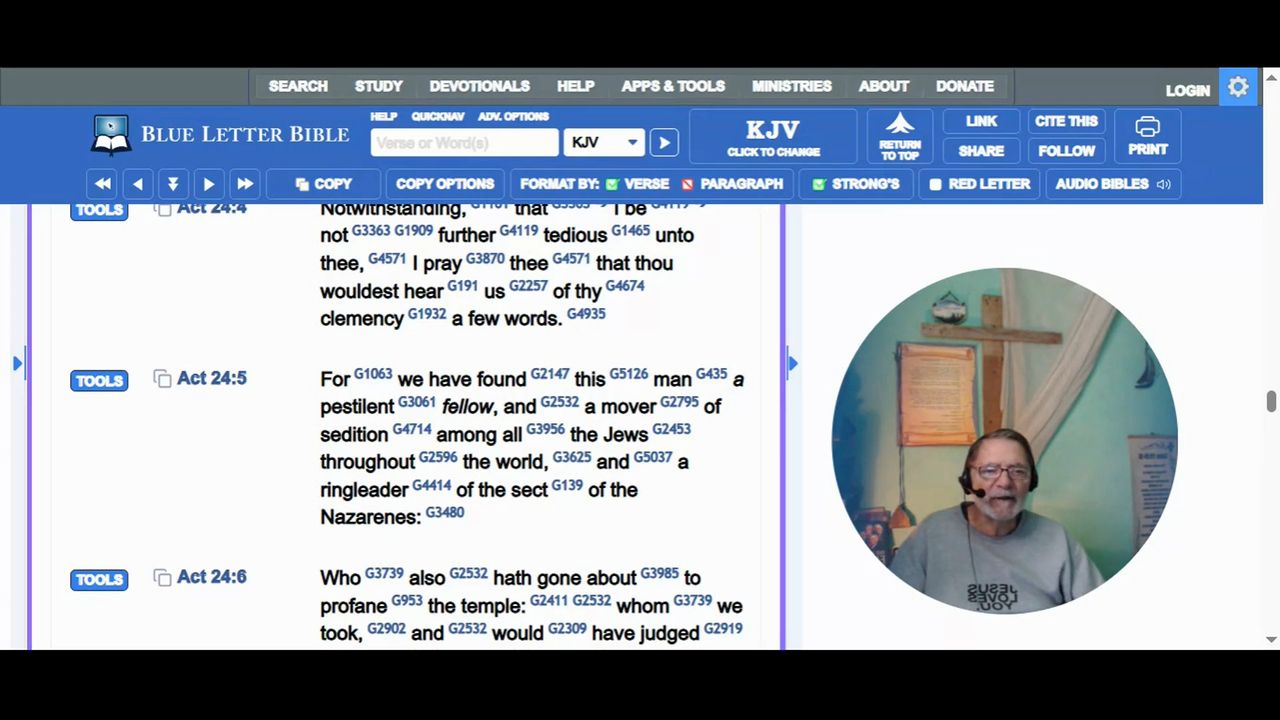The width and height of the screenshot is (1280, 720).
Task: Open the Devotionals menu
Action: [479, 86]
